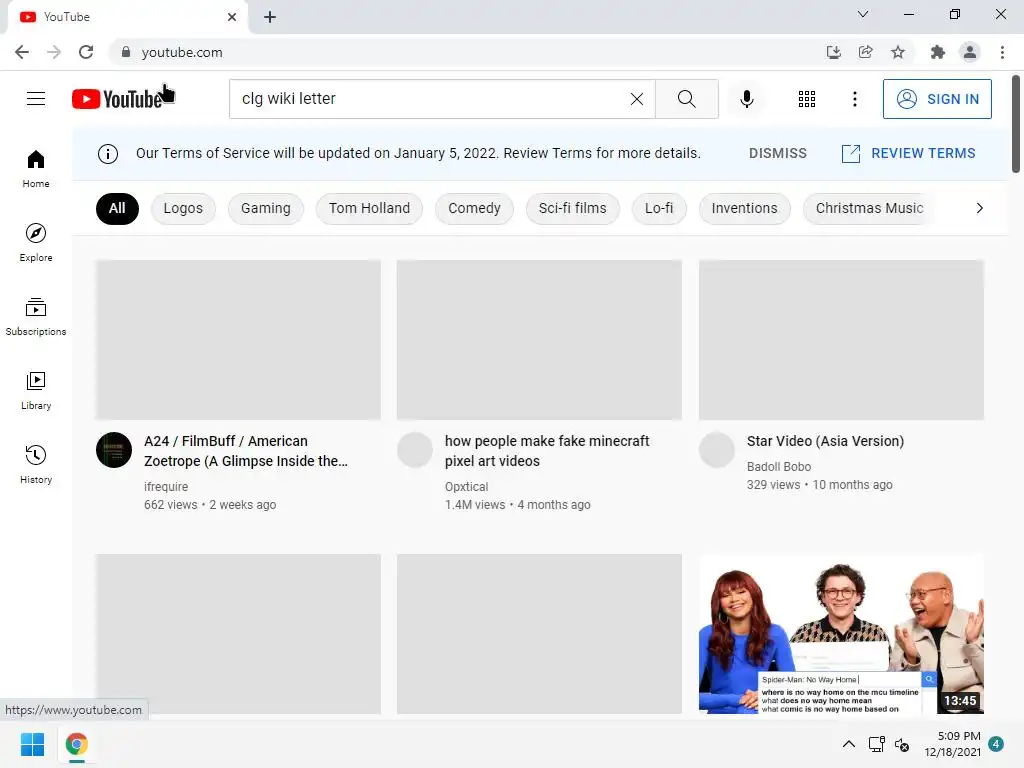Open a new browser tab
The height and width of the screenshot is (768, 1024).
coord(270,17)
